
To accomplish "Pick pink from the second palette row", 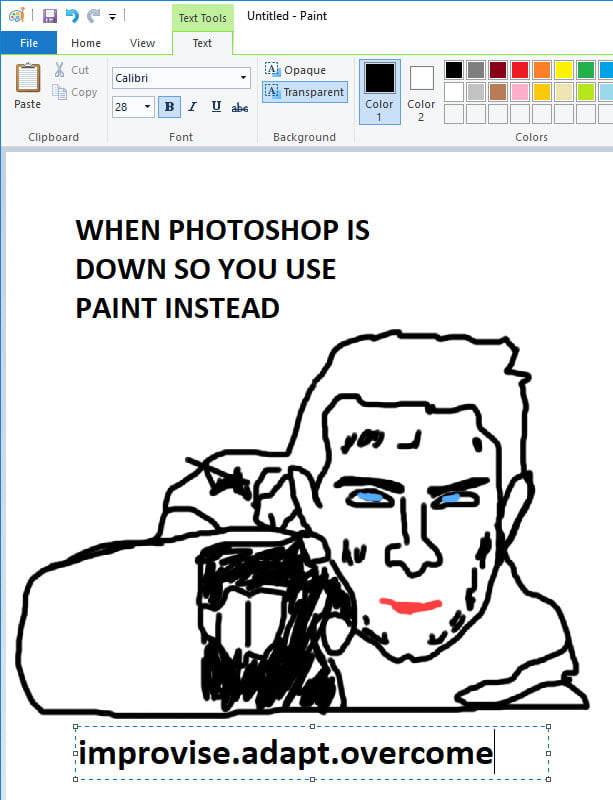I will pos(520,92).
